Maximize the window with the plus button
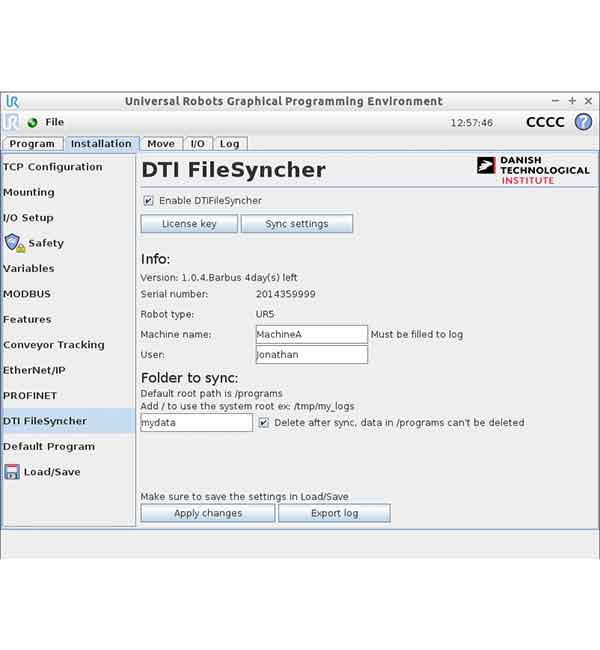This screenshot has height=650, width=600. [x=572, y=101]
